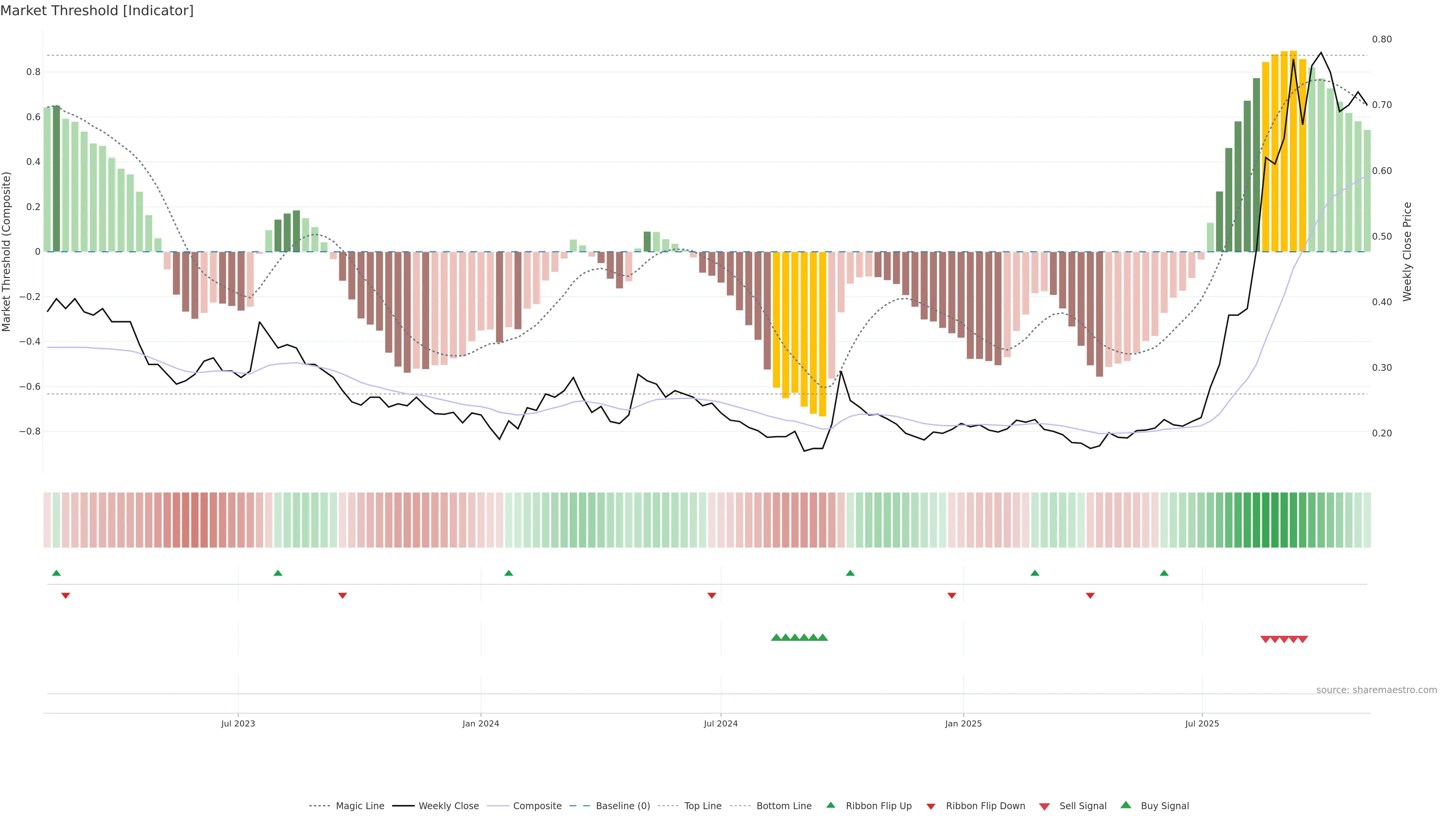This screenshot has width=1456, height=819.
Task: Click the Jan 2025 axis label
Action: [x=963, y=723]
